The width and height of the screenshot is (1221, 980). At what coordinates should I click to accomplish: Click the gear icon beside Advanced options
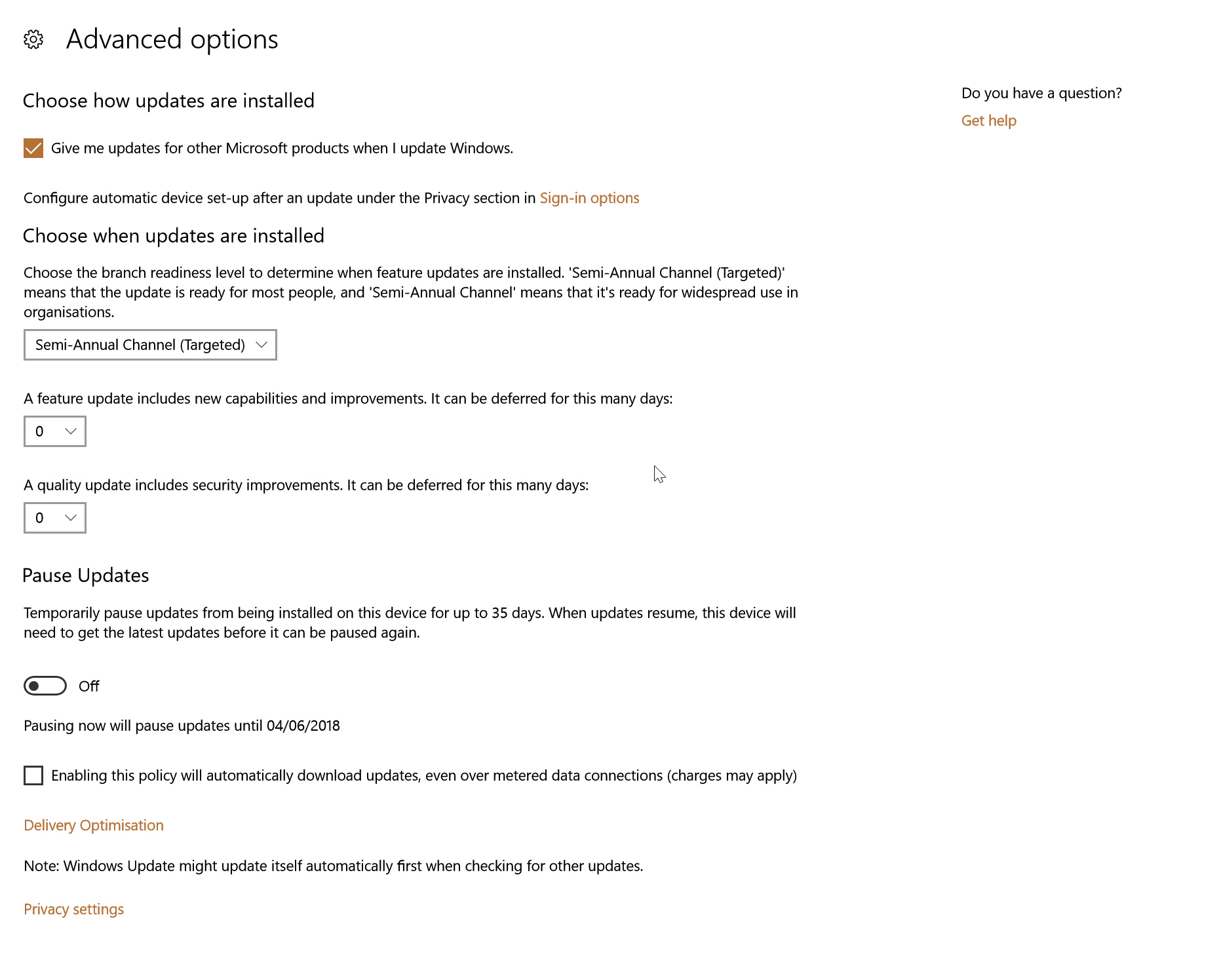pos(33,39)
